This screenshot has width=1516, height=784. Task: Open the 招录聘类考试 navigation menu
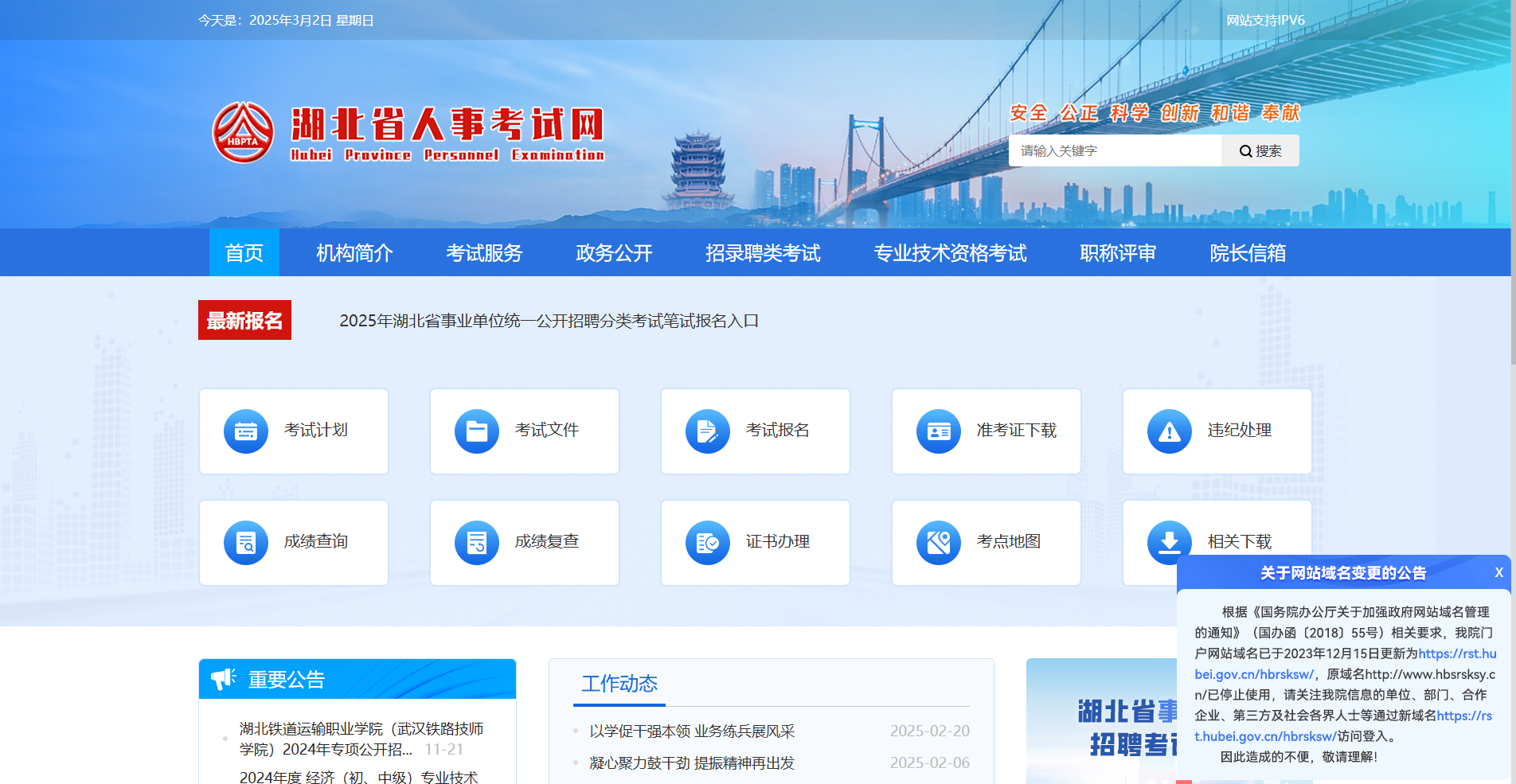(763, 252)
